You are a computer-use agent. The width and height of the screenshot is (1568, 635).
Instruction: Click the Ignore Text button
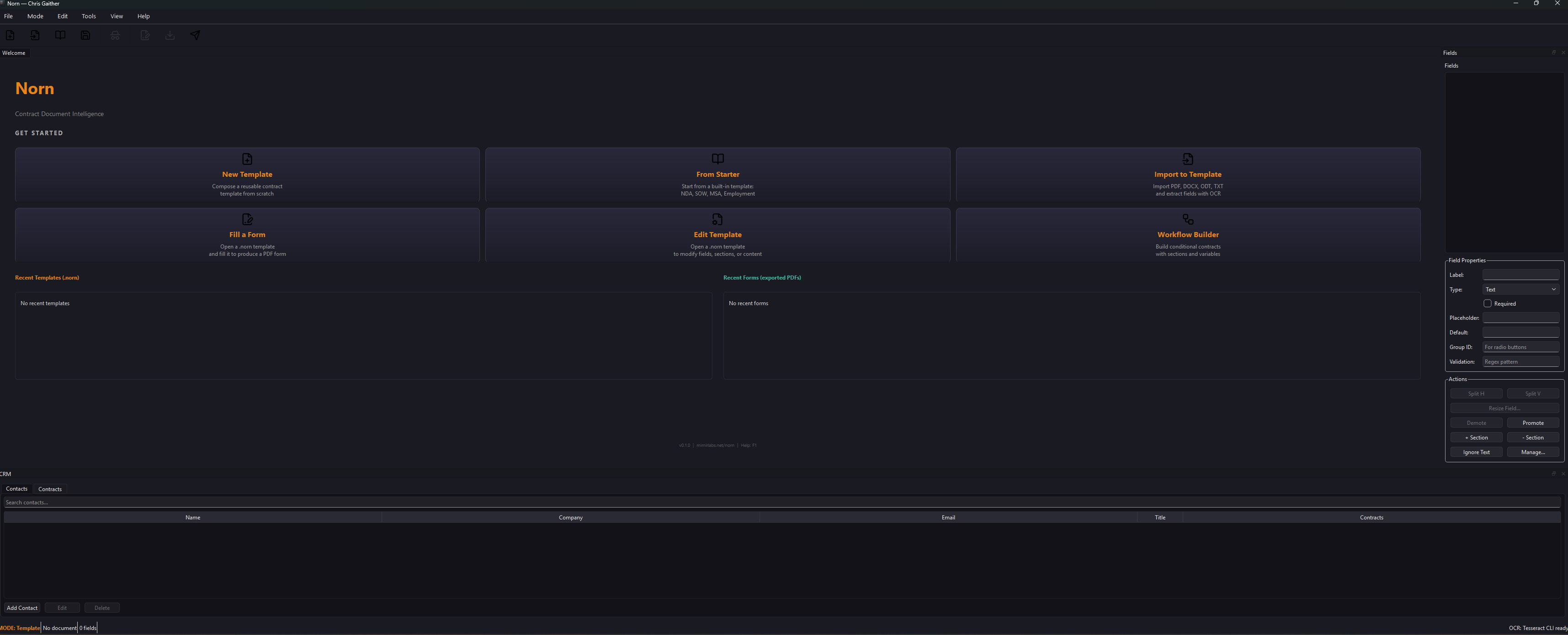click(1476, 452)
